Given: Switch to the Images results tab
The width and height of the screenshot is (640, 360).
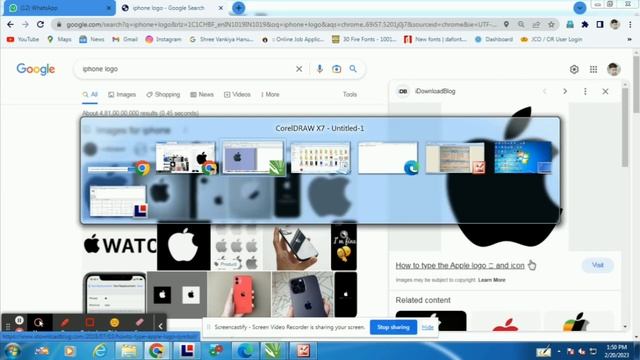Looking at the screenshot, I should click(x=122, y=94).
